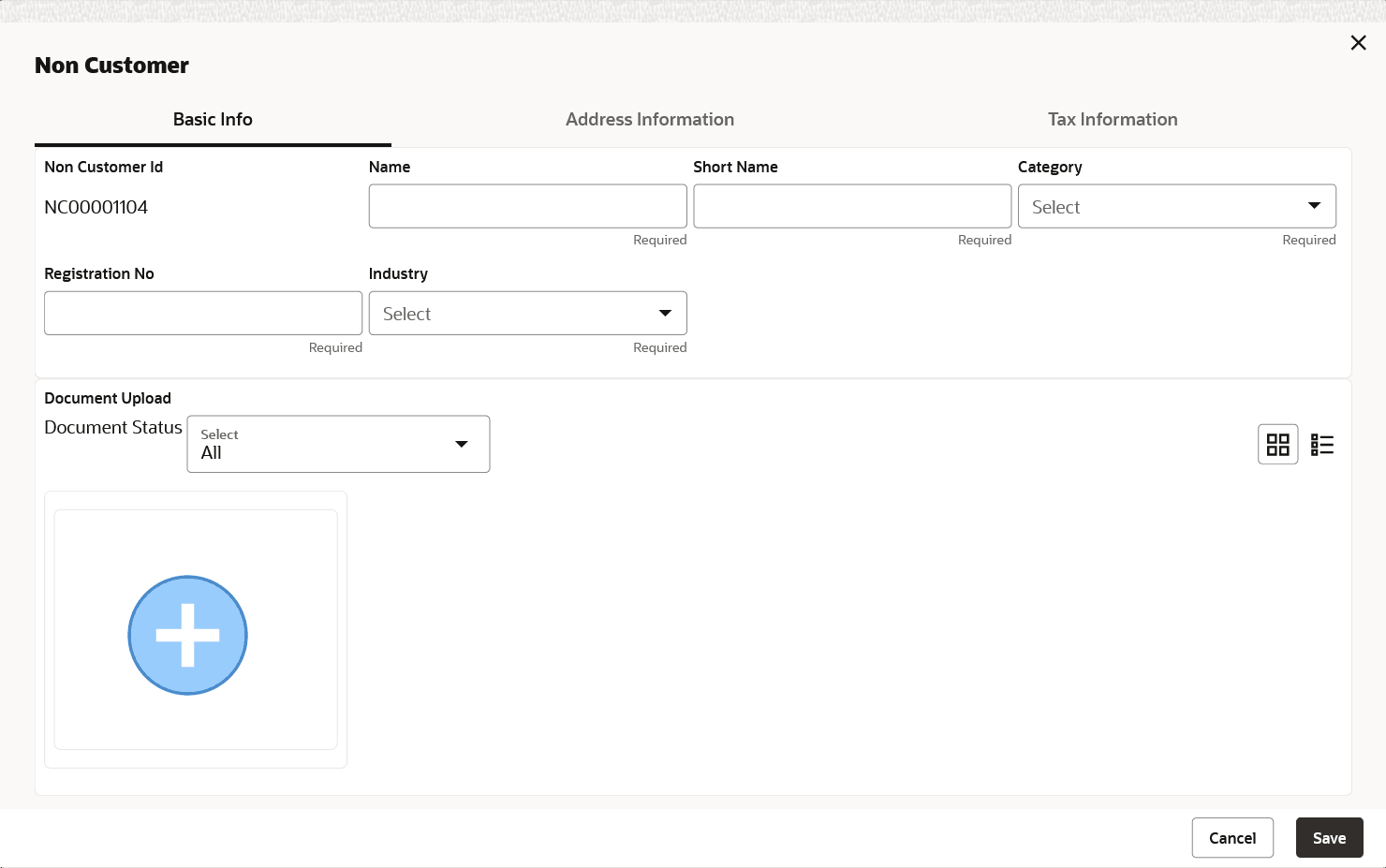Switch documents to list view
1386x868 pixels.
tap(1322, 445)
